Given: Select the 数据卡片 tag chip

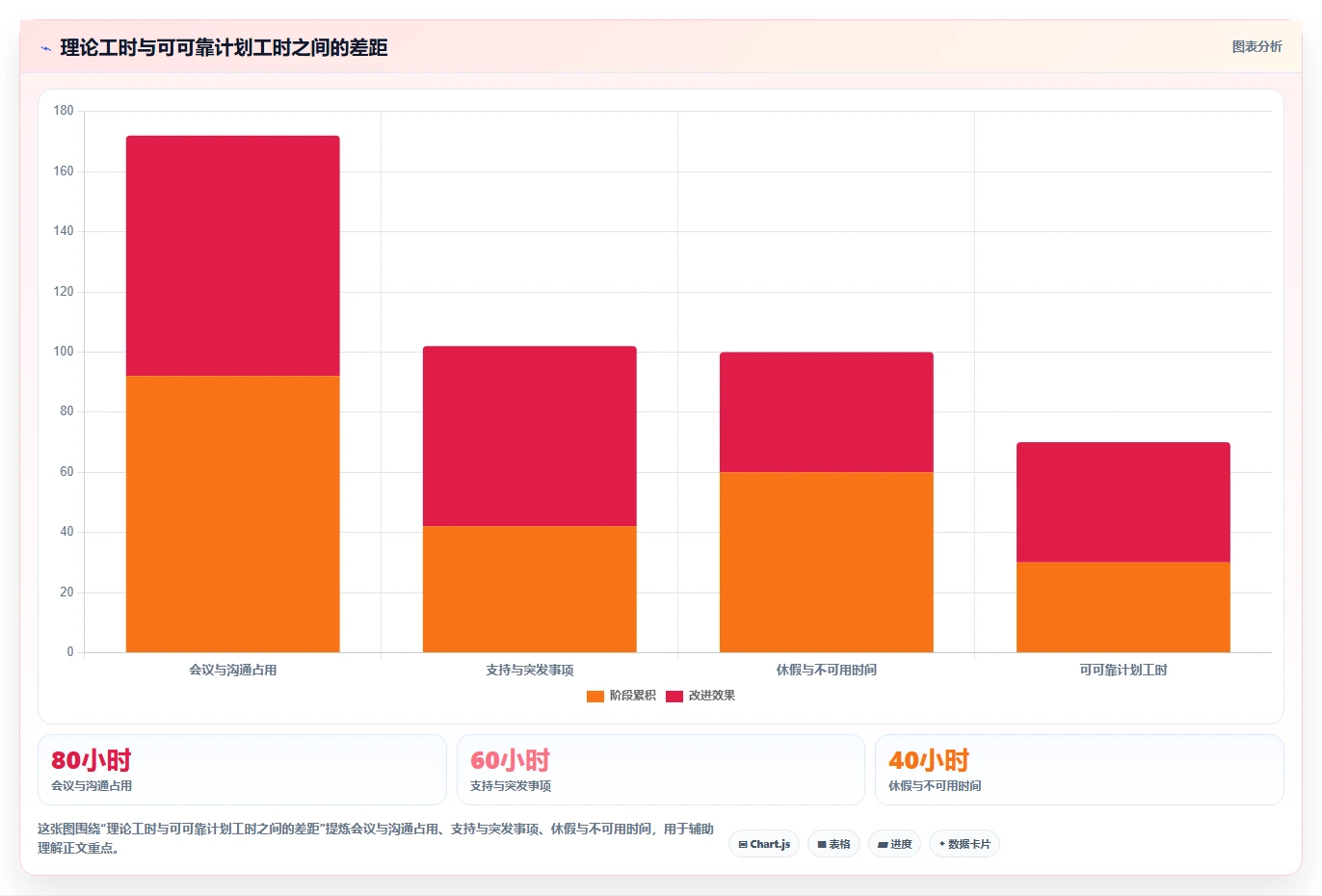Looking at the screenshot, I should 965,844.
